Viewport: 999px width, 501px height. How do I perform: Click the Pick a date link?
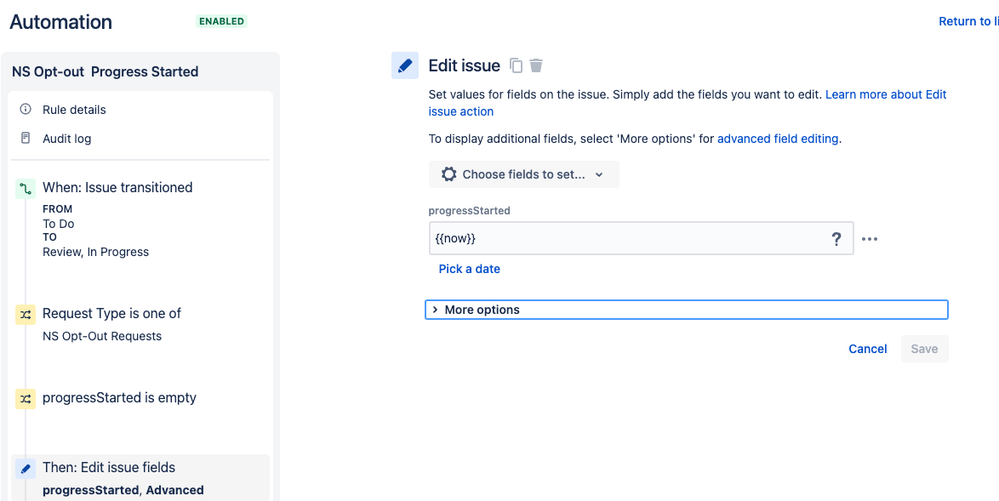[469, 269]
